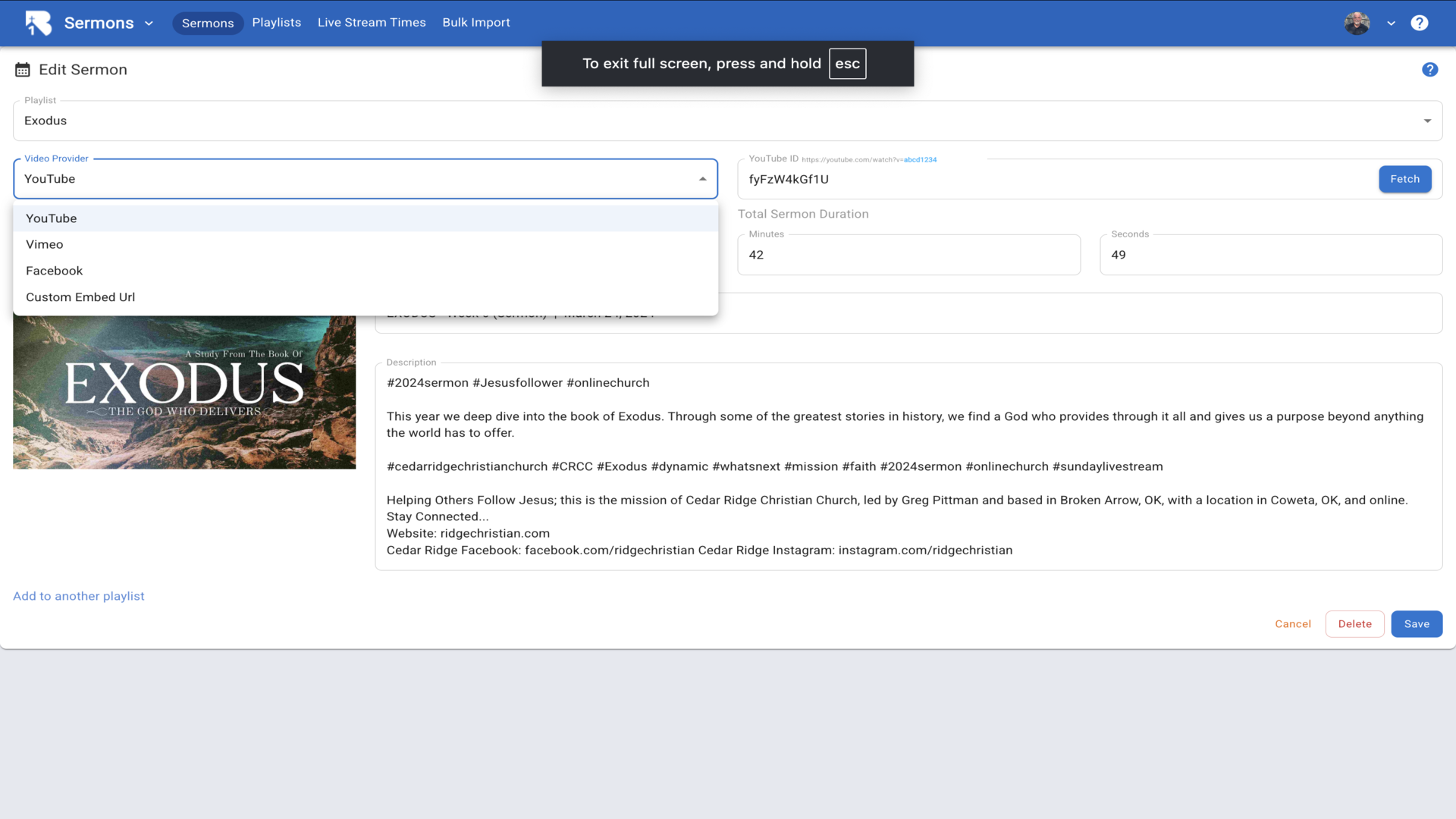The height and width of the screenshot is (819, 1456).
Task: Switch to the Playlists tab
Action: (x=276, y=23)
